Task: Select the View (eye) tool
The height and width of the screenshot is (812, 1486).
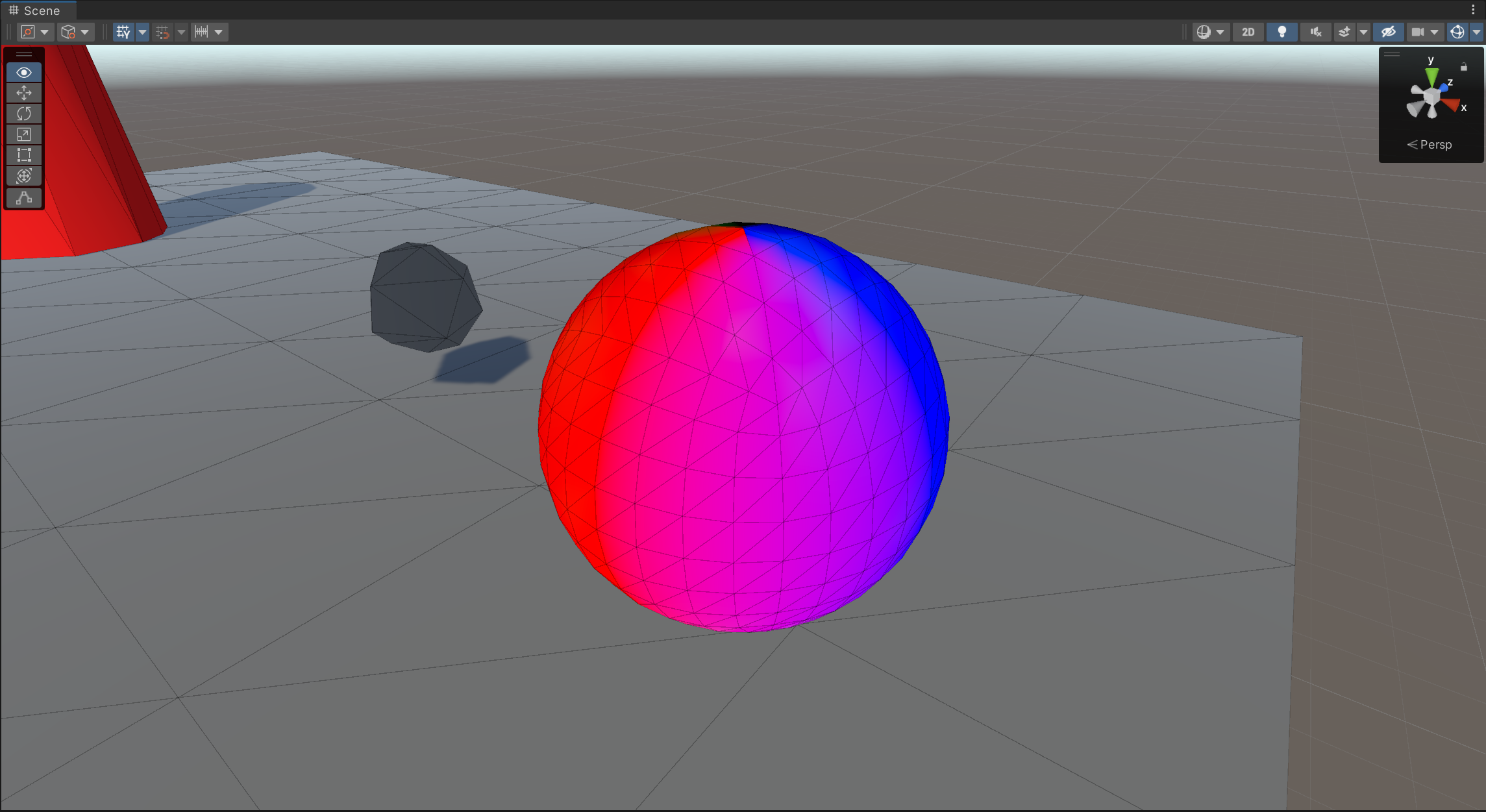Action: (x=24, y=73)
